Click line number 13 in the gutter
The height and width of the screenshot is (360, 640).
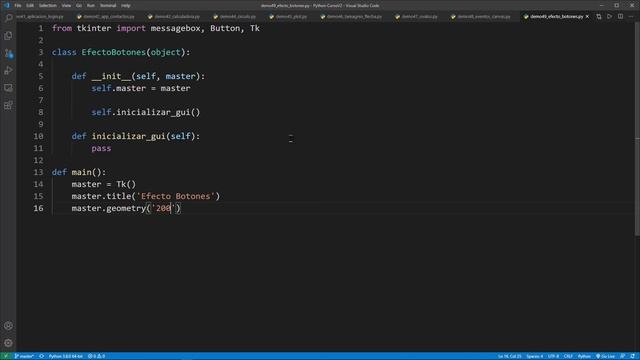(38, 172)
